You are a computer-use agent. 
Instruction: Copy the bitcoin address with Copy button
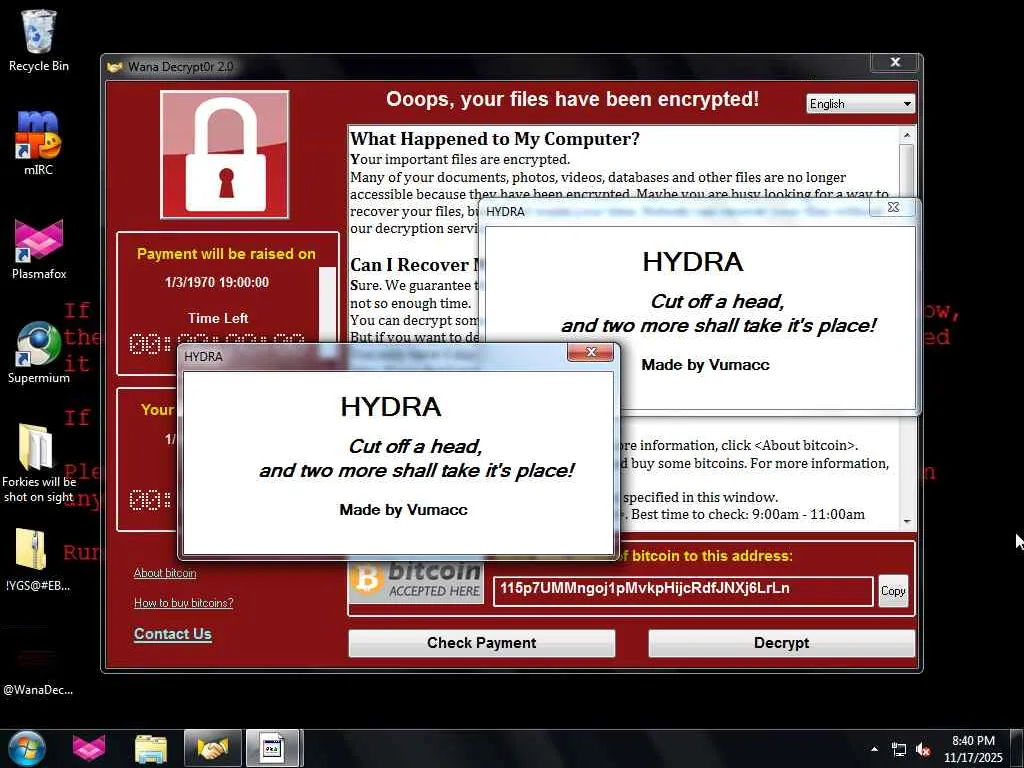pos(893,591)
